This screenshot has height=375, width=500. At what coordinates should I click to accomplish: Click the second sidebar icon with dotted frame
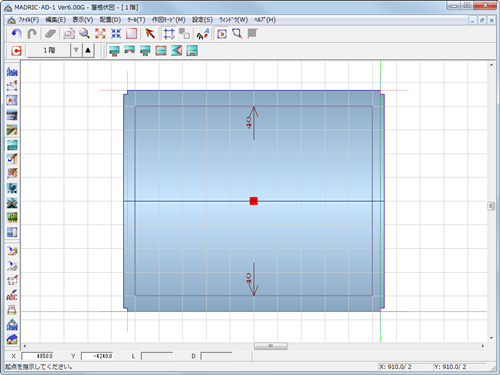pos(12,86)
